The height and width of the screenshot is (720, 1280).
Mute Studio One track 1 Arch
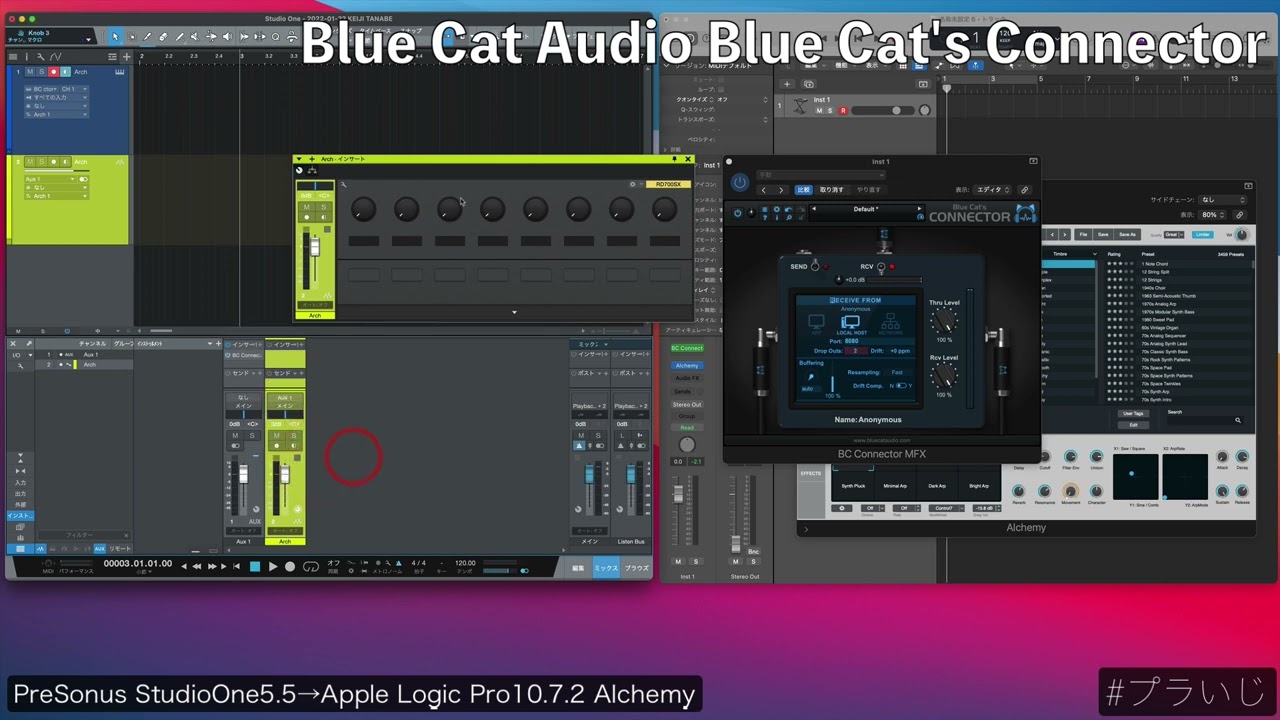click(30, 72)
